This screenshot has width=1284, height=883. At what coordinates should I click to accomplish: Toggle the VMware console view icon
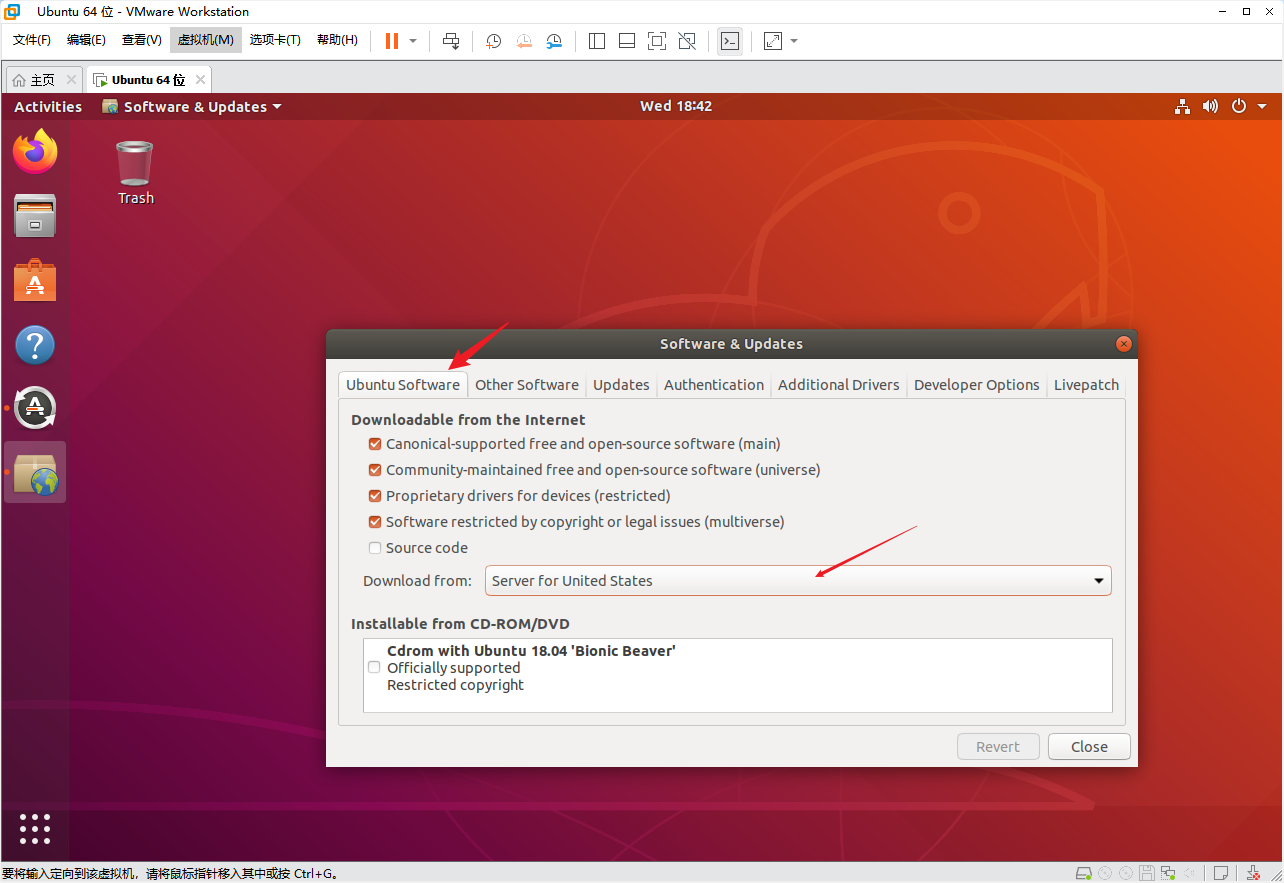pyautogui.click(x=730, y=41)
